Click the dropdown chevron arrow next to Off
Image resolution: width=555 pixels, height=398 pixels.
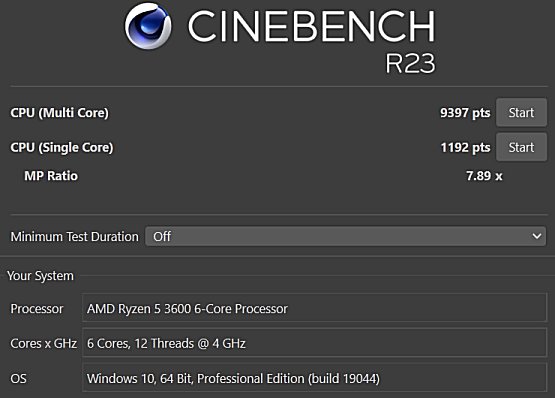point(537,236)
